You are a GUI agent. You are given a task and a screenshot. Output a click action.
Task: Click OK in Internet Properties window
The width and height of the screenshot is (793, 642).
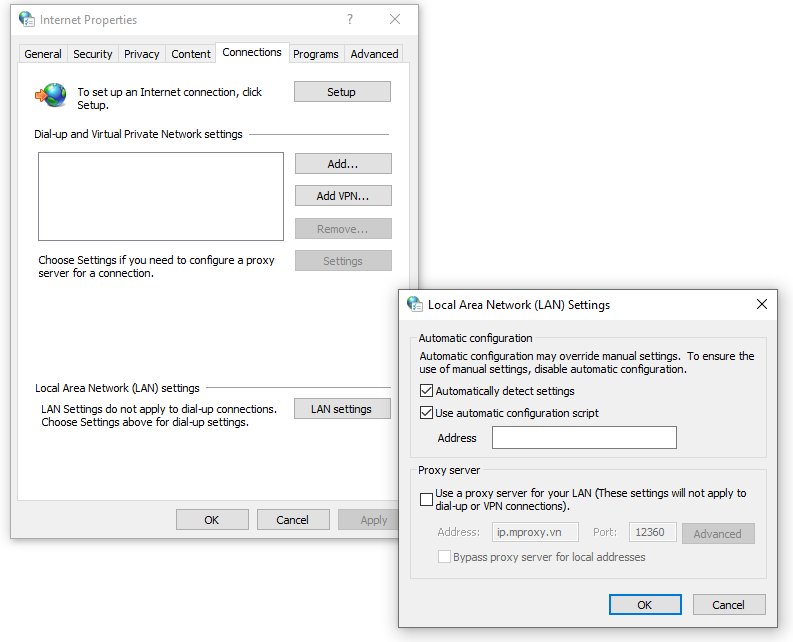(x=212, y=520)
